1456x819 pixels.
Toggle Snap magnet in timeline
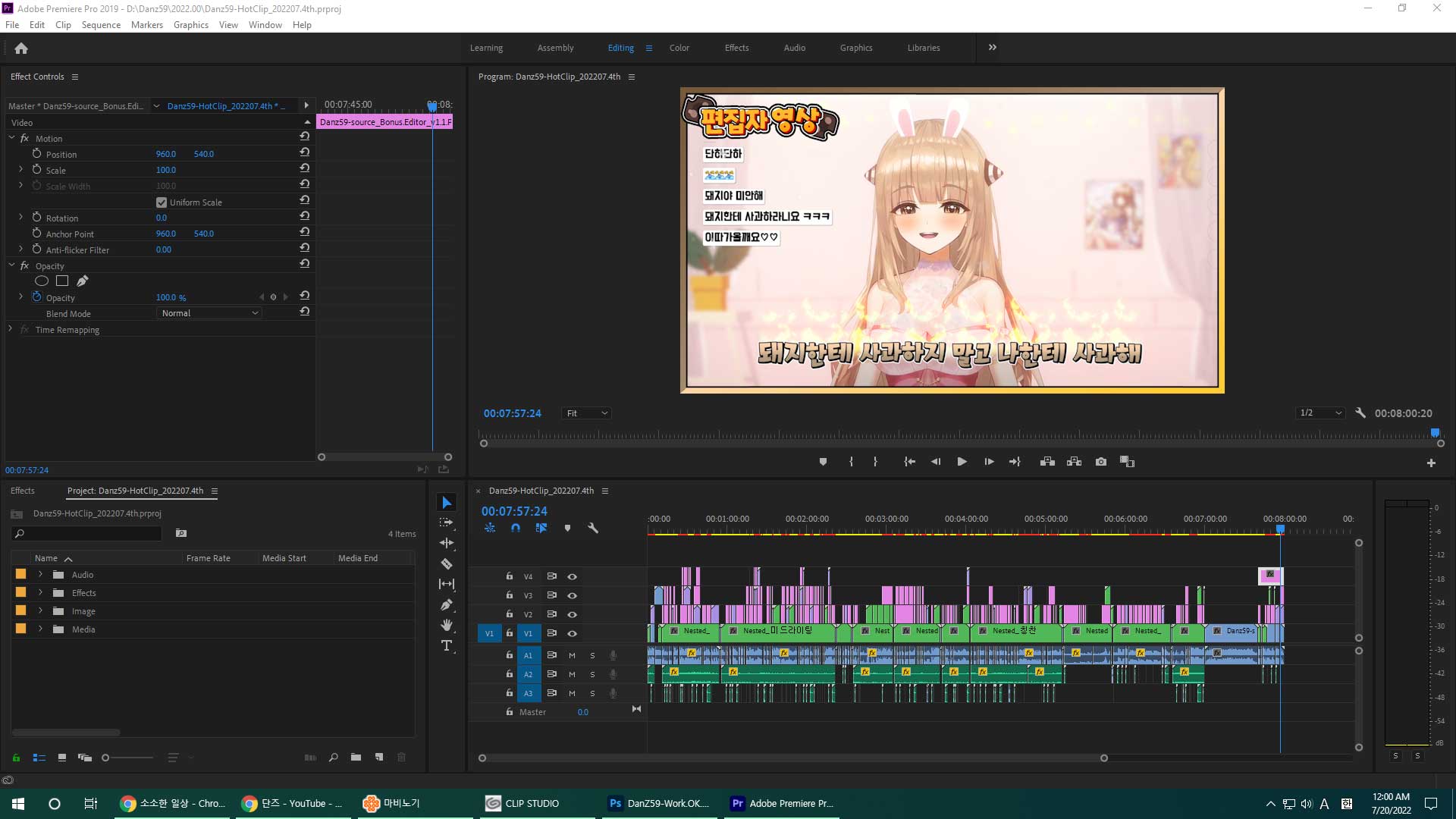pos(516,528)
